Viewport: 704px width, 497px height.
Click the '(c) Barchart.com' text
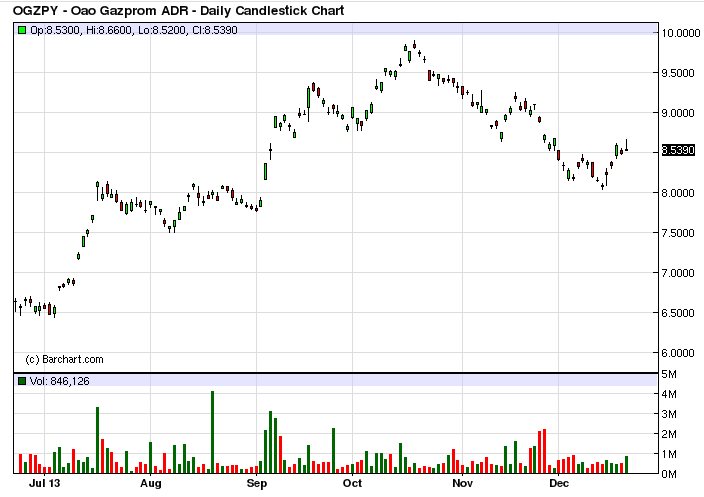(64, 359)
